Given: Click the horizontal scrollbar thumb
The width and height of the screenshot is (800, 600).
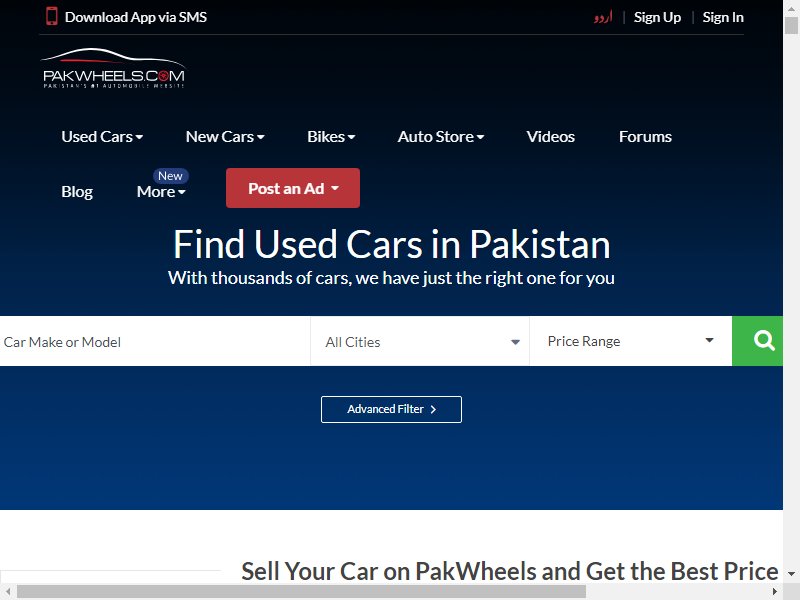Looking at the screenshot, I should coord(301,592).
